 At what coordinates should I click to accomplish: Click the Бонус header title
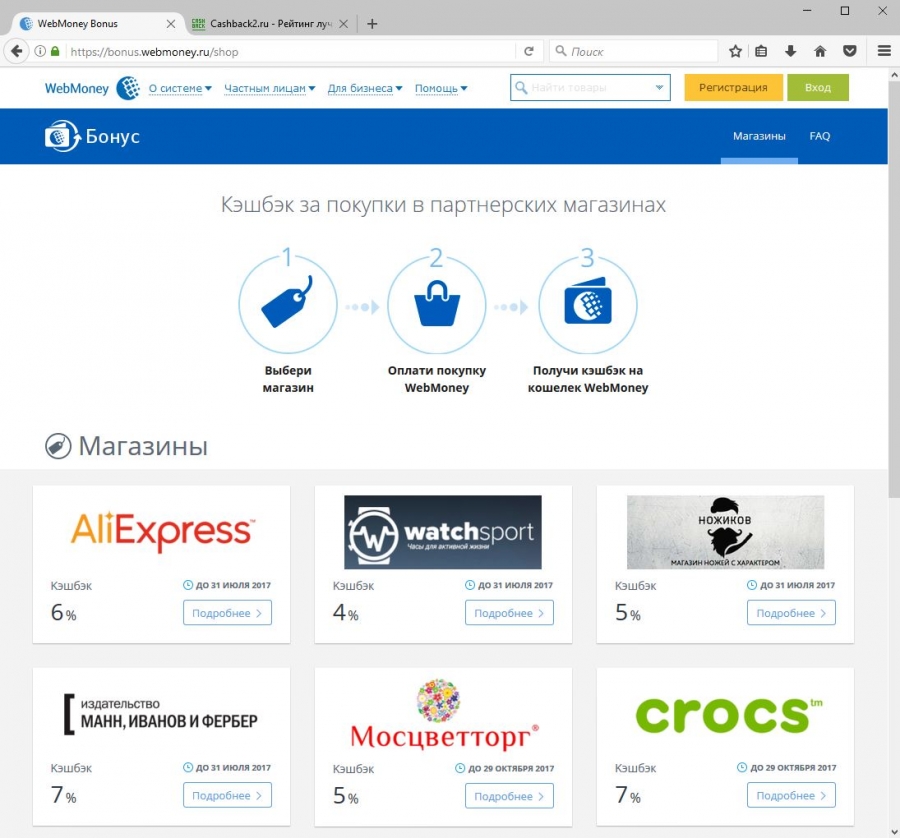112,137
